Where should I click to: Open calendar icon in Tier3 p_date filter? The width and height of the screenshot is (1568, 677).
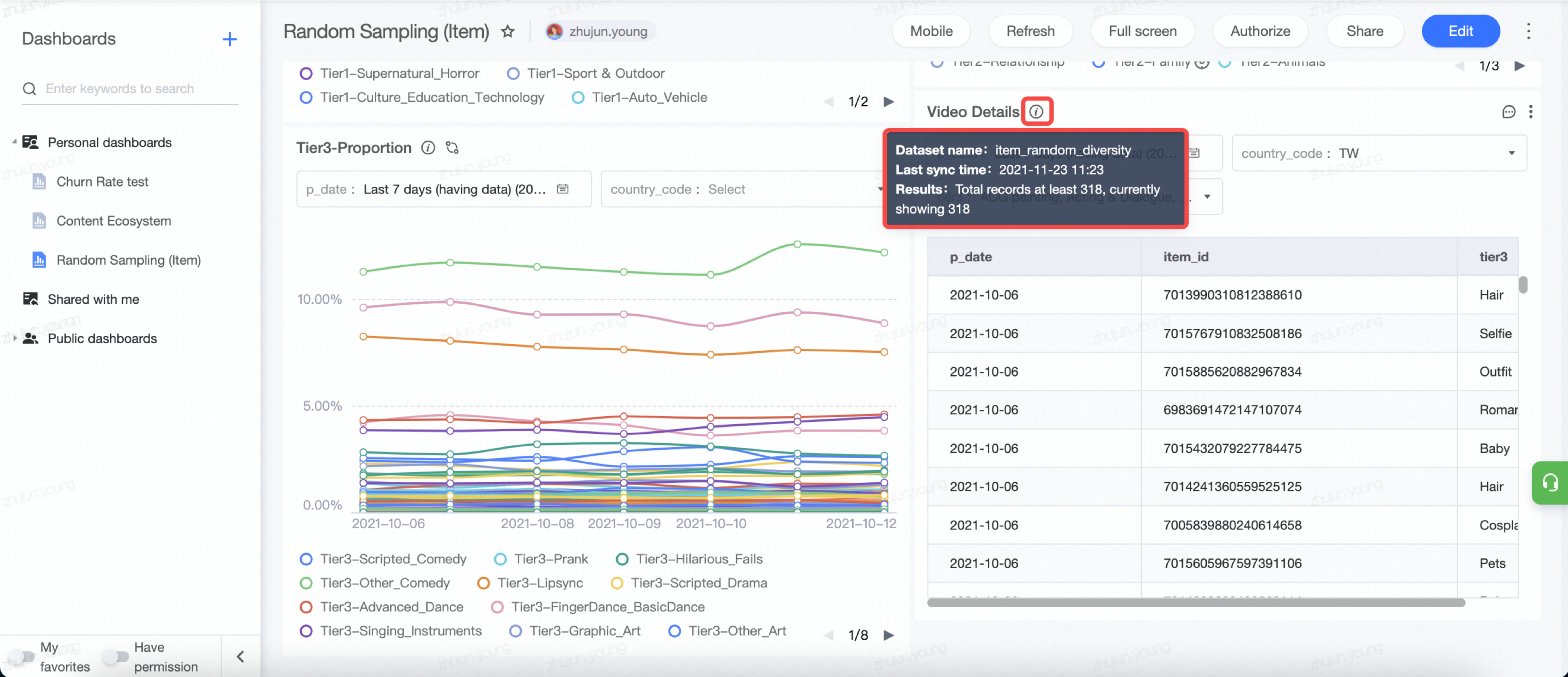coord(563,189)
